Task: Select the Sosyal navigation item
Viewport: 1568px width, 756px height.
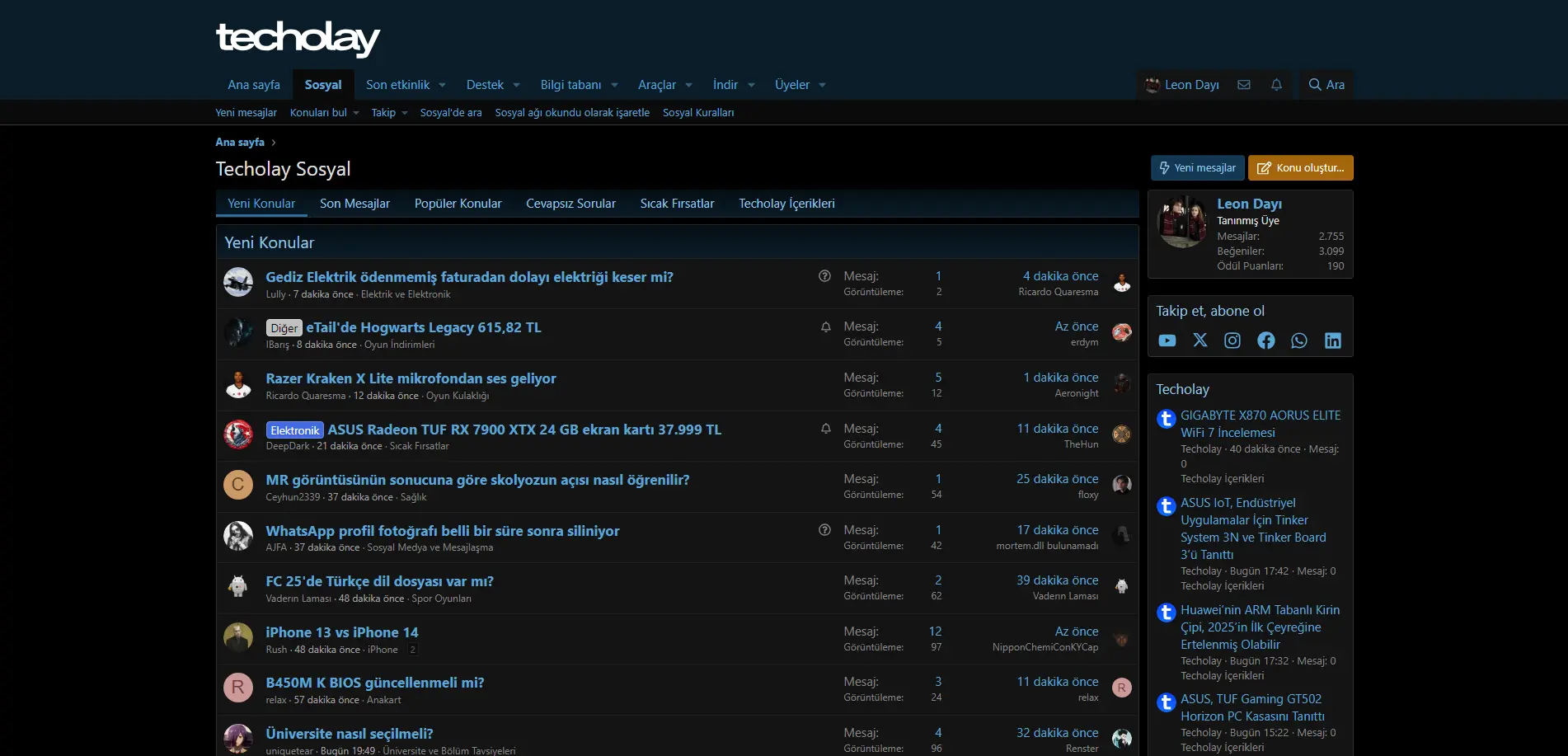Action: 323,85
